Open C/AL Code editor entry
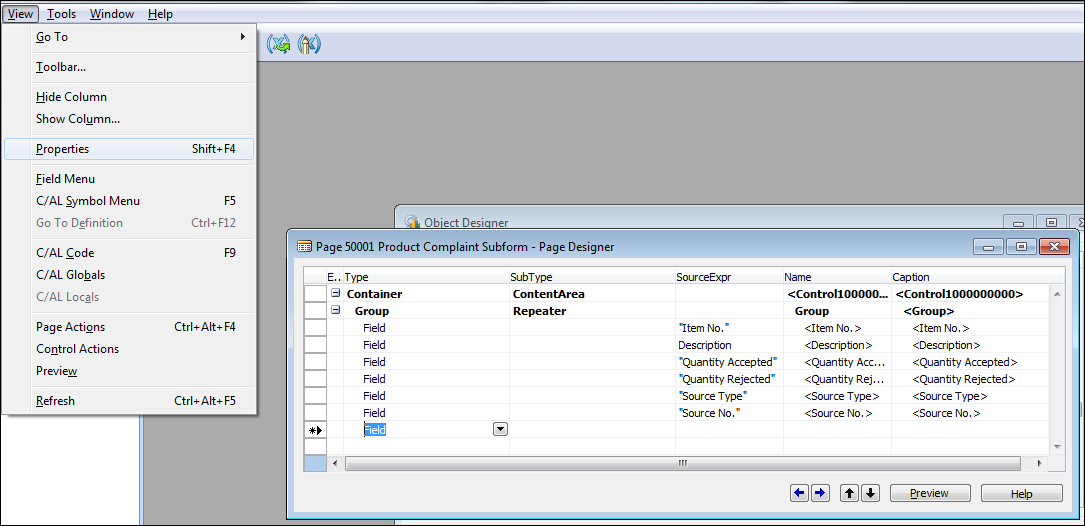 (129, 253)
